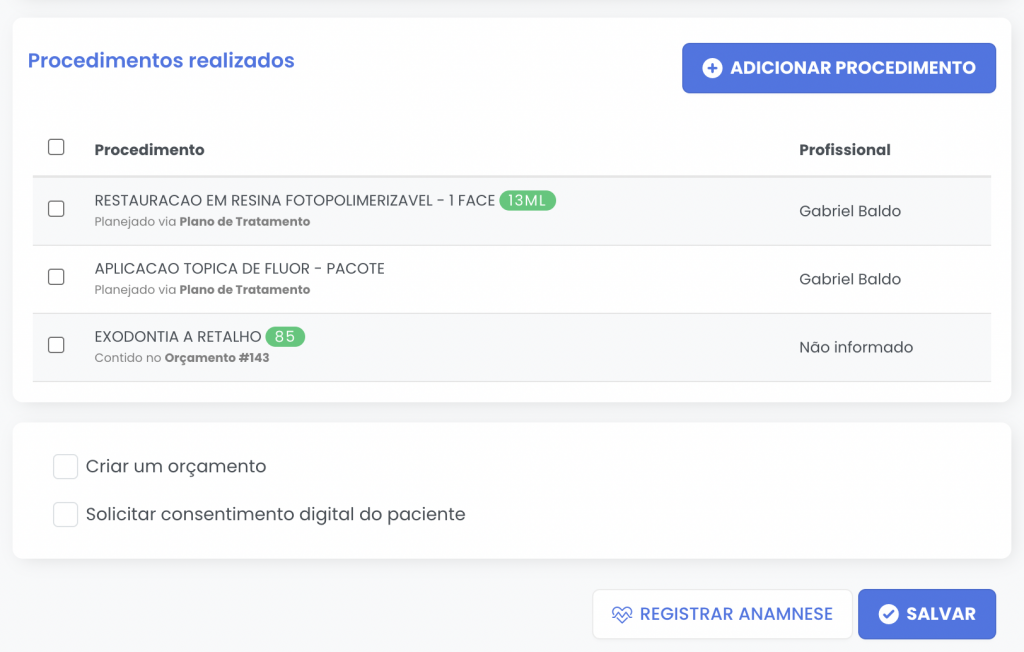The image size is (1024, 652).
Task: Click the plus icon in Adicionar Procedimento
Action: (x=712, y=68)
